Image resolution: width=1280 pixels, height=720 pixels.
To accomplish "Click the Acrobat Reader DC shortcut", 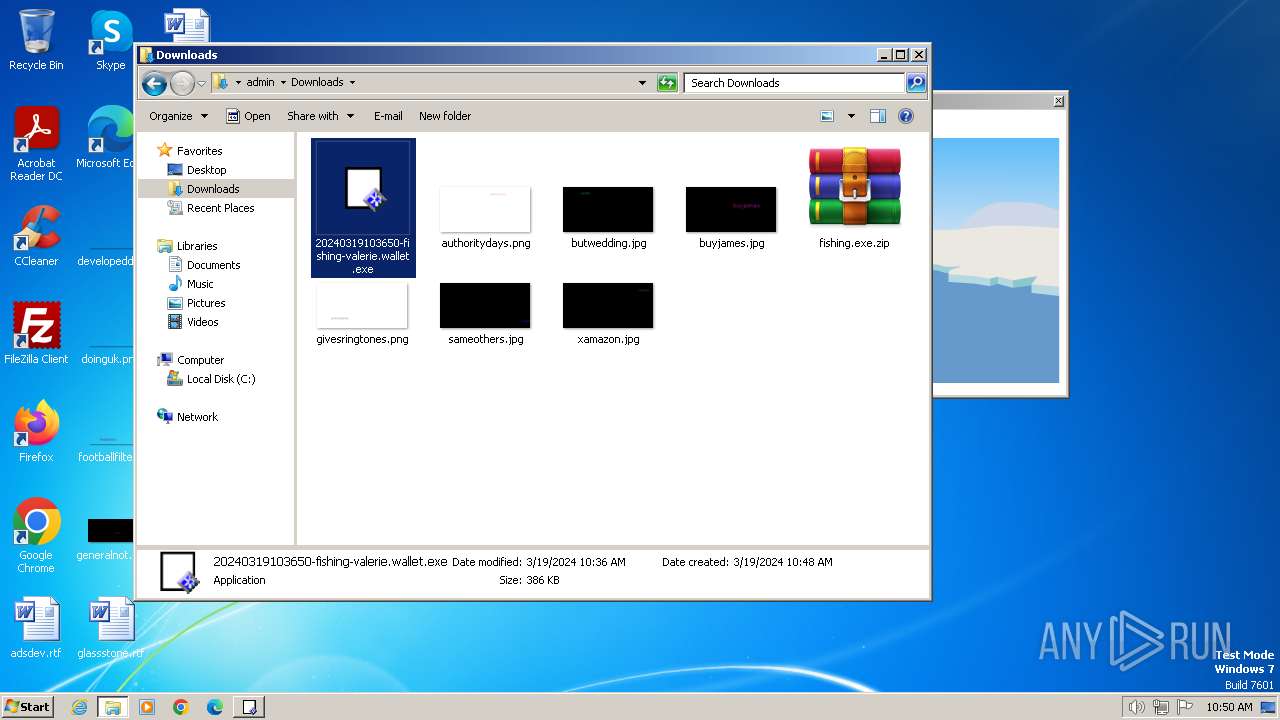I will (36, 144).
